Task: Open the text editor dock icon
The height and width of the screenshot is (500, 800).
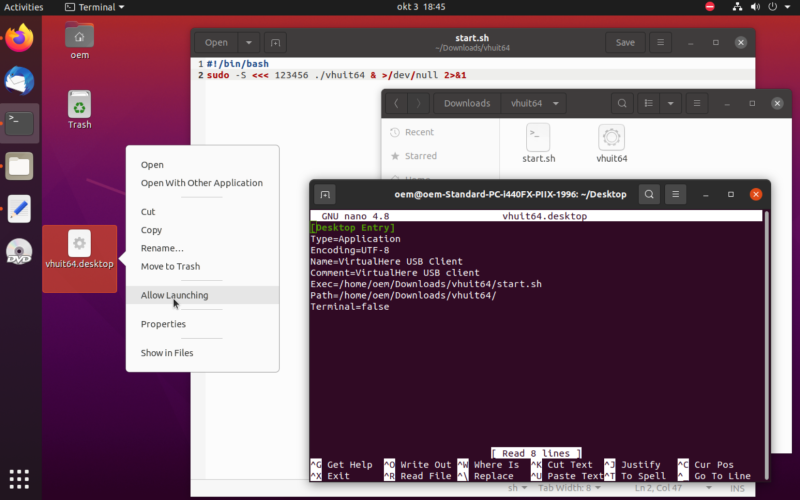Action: pyautogui.click(x=19, y=209)
